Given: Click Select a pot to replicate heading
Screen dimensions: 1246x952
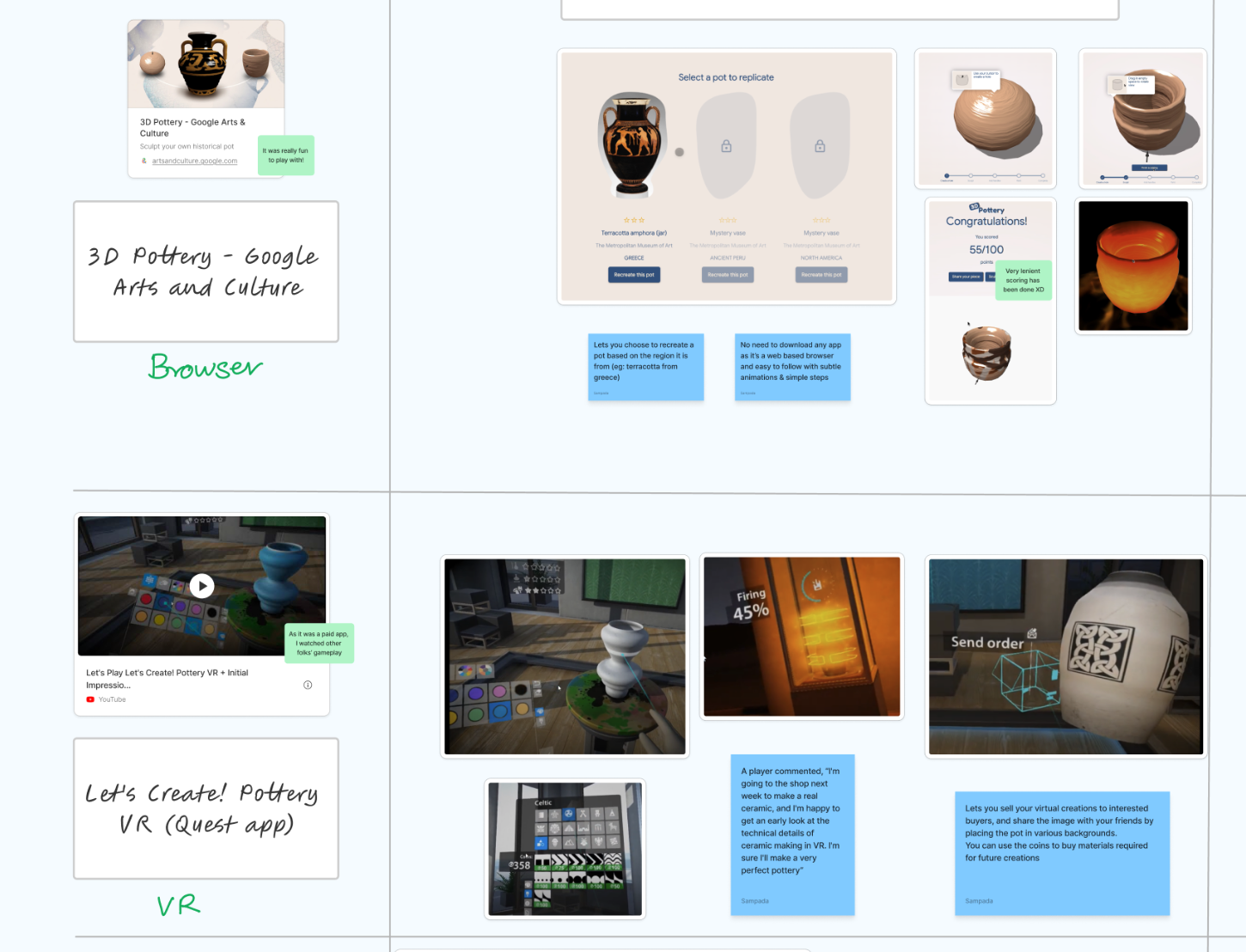Looking at the screenshot, I should [726, 77].
